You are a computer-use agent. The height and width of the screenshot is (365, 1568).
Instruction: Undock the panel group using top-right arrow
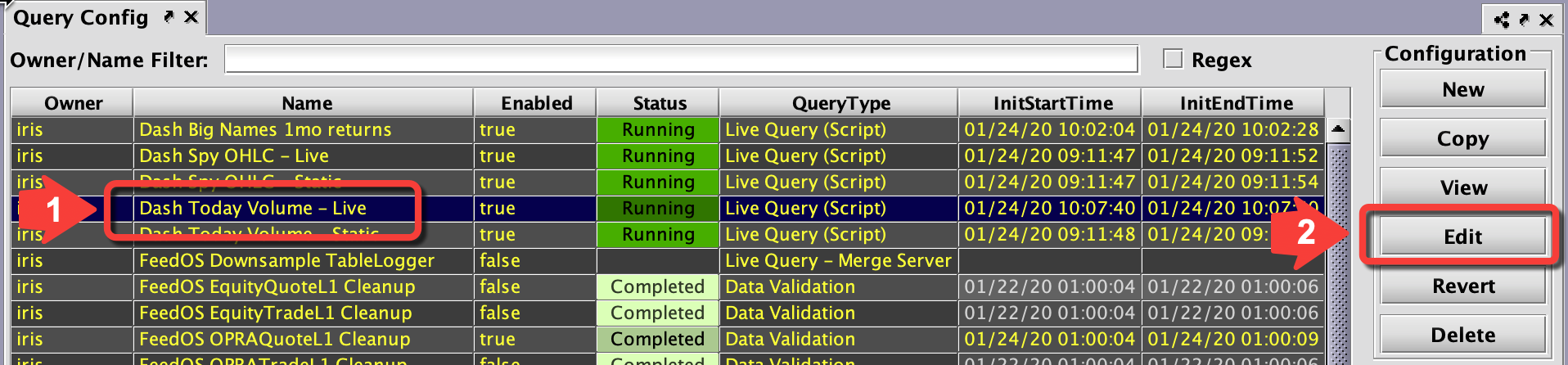(1524, 20)
